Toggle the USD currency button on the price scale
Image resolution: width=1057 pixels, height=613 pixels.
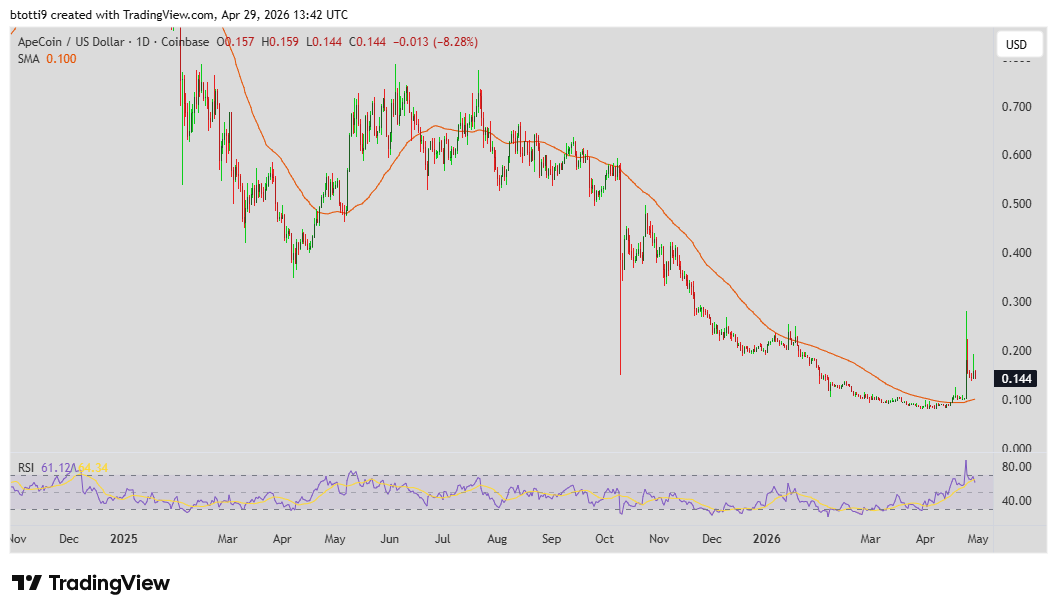click(1019, 44)
